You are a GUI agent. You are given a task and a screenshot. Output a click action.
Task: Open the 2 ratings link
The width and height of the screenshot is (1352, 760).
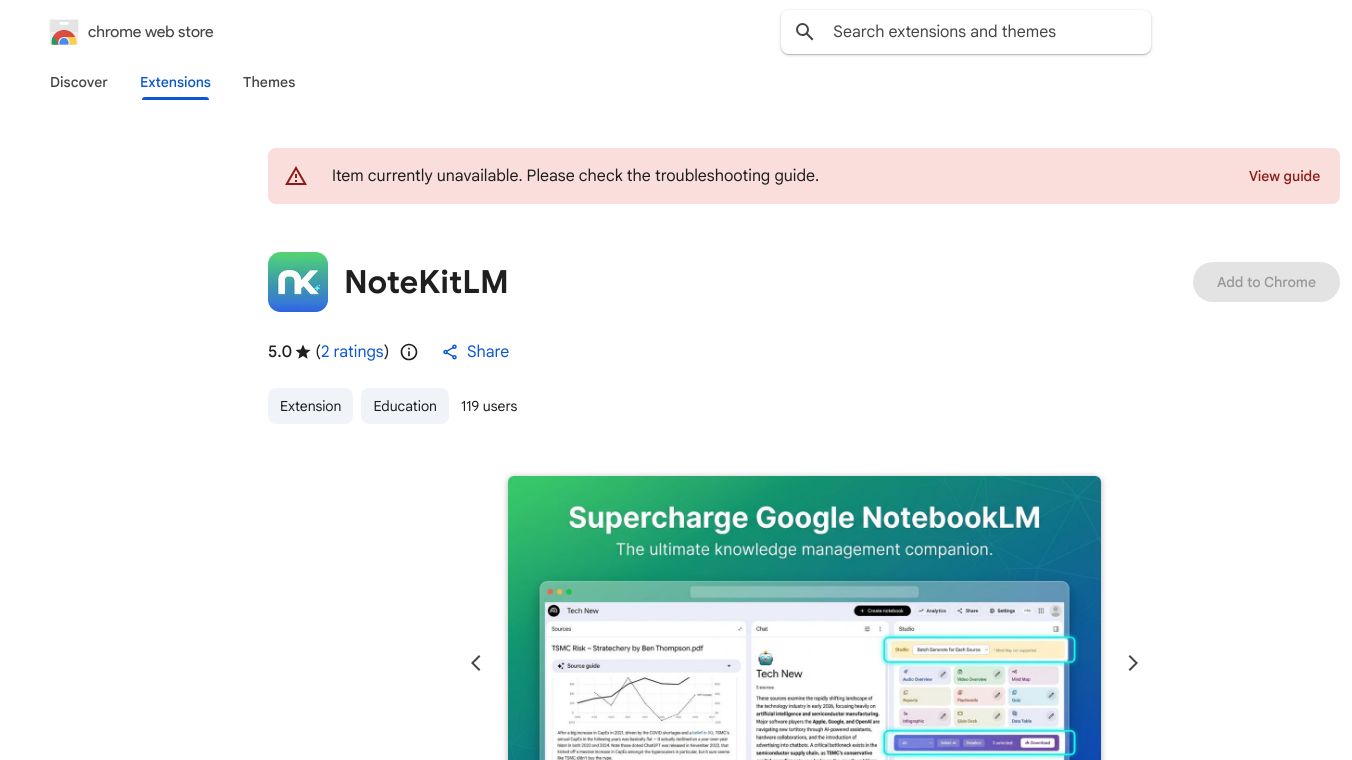[x=352, y=351]
